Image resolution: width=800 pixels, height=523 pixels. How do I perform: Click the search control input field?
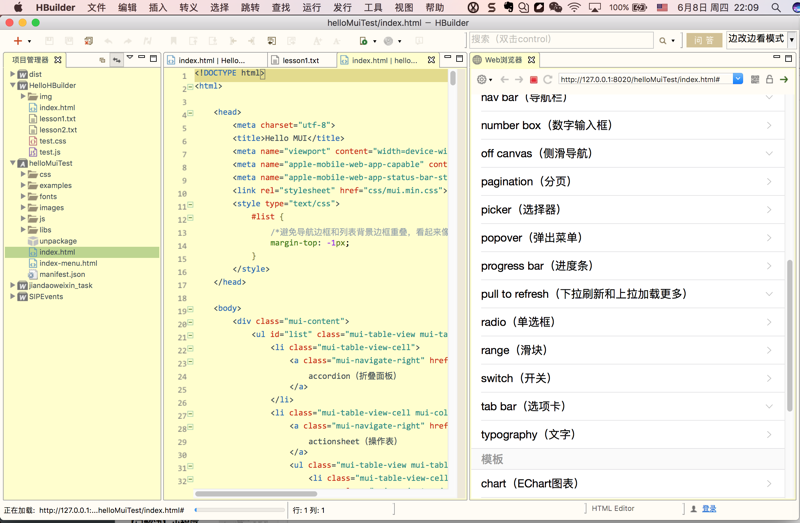point(560,40)
